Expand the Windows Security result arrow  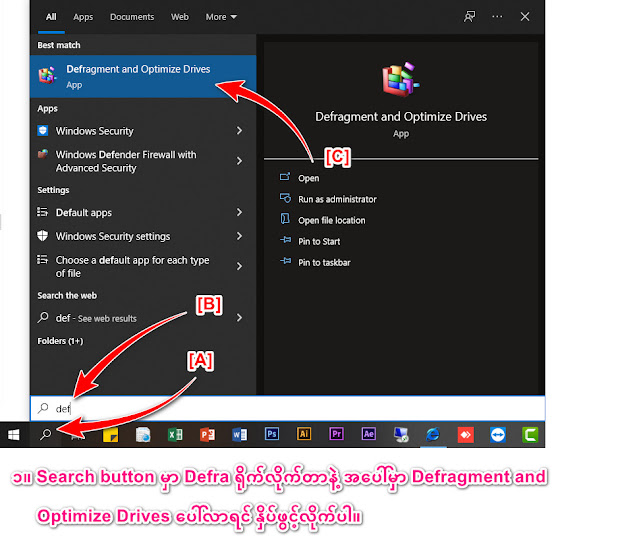(239, 131)
